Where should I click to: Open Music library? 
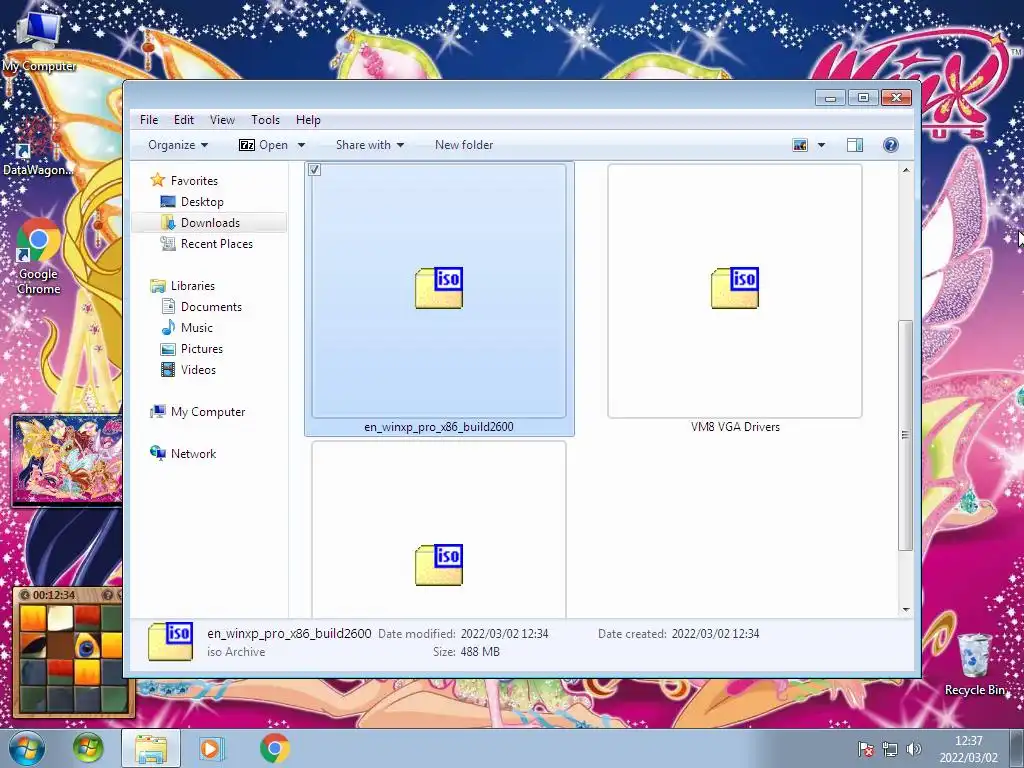click(197, 328)
